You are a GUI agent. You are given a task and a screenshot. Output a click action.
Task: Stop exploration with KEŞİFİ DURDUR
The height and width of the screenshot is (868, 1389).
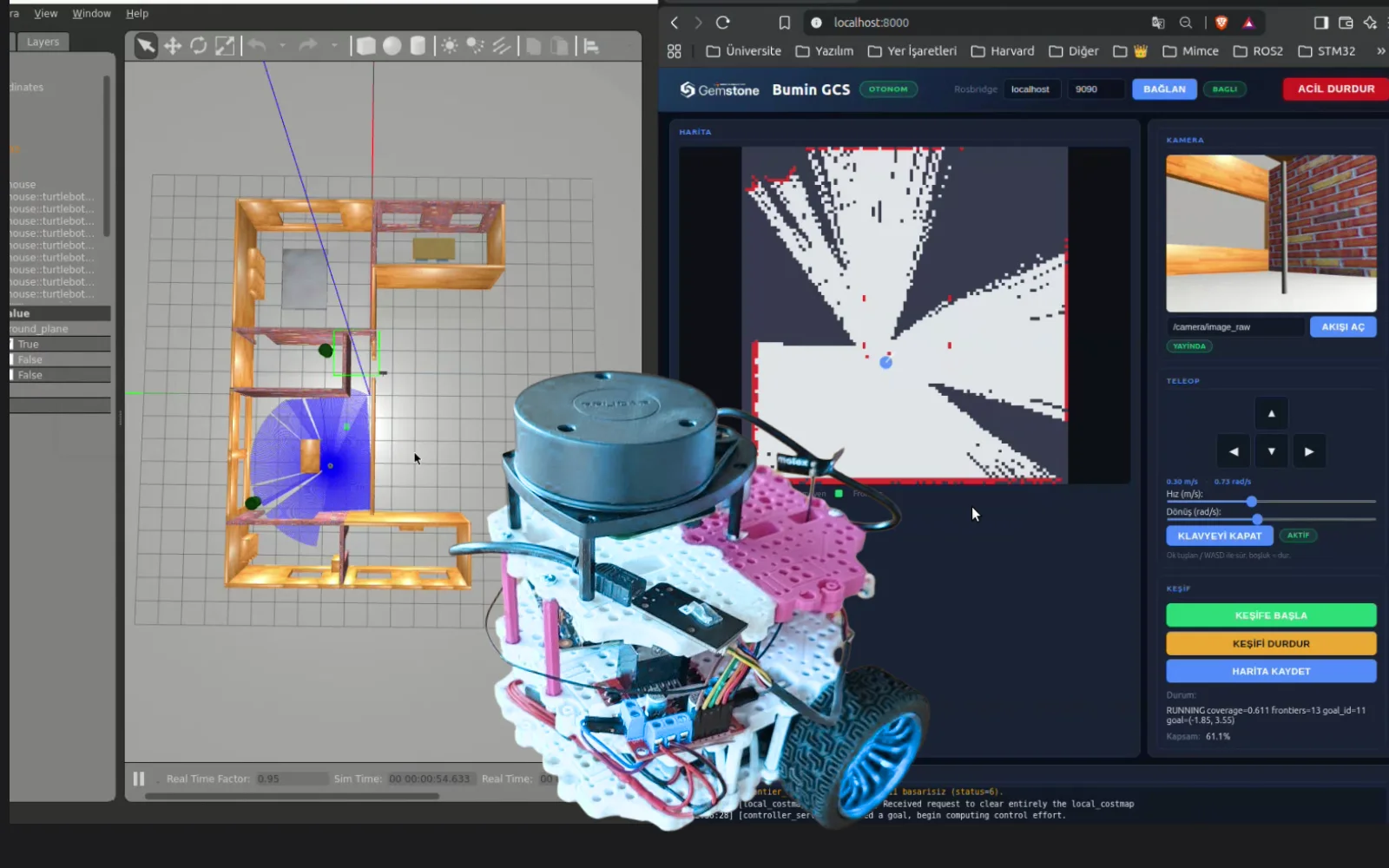click(1271, 643)
